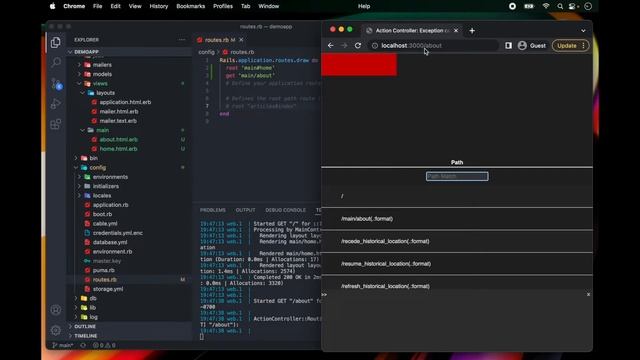Open the Explorer view in activity bar
This screenshot has width=640, height=360.
pos(56,42)
